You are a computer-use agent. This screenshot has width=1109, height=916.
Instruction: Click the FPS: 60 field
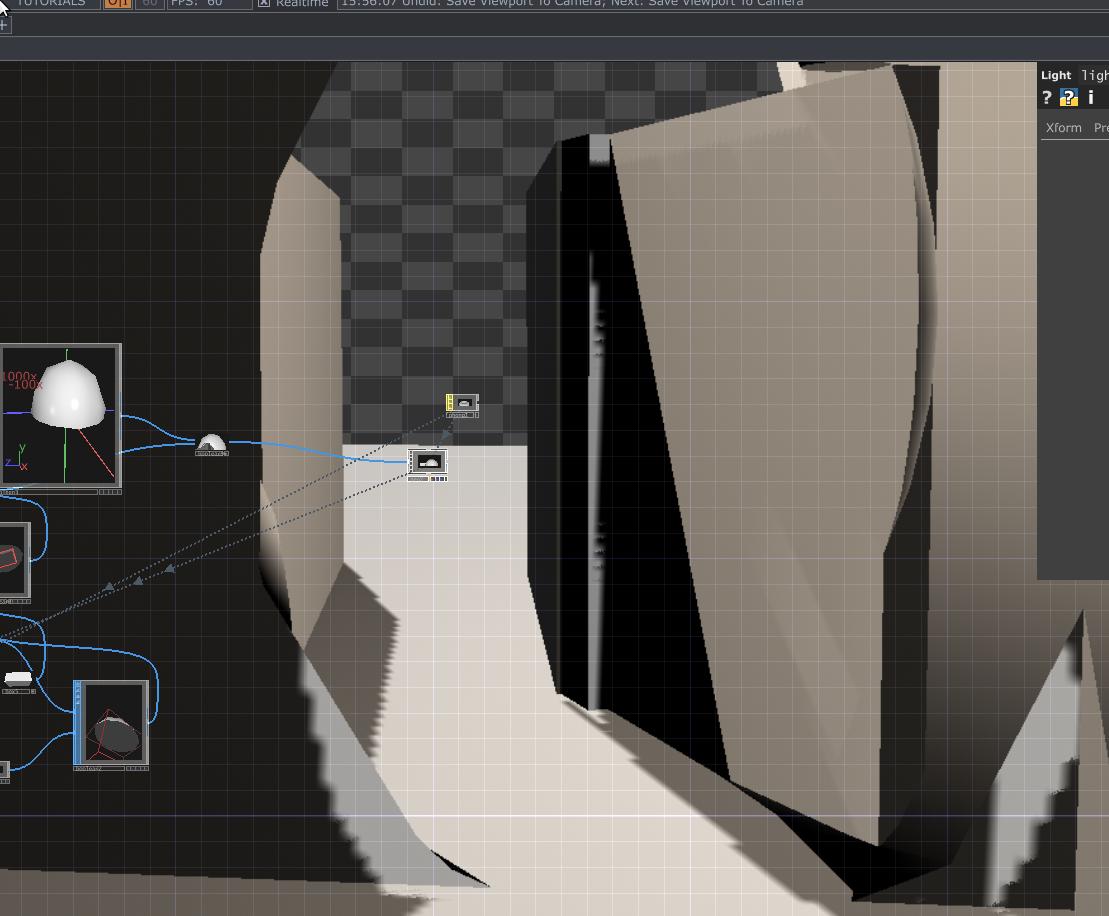(x=209, y=3)
